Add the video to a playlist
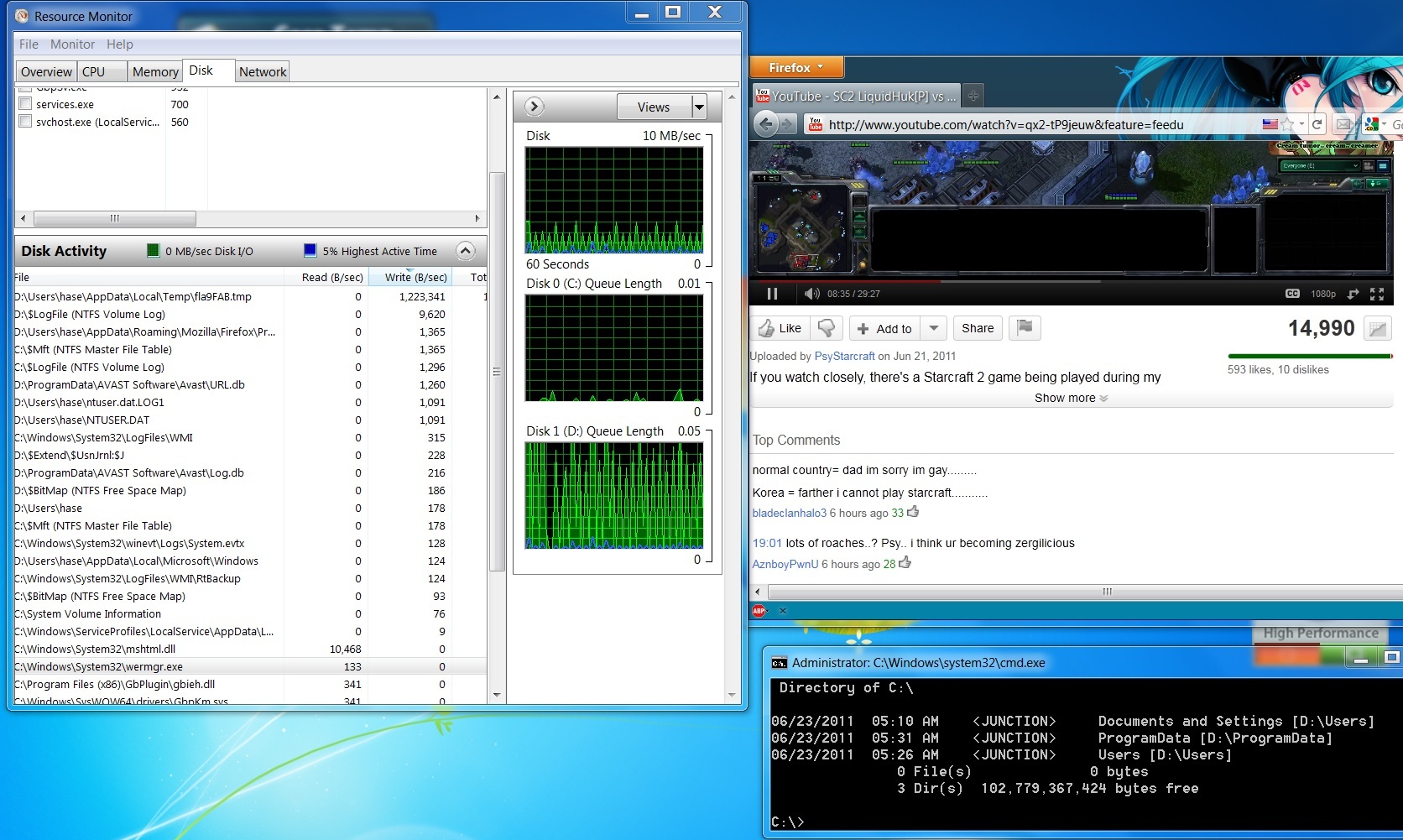The image size is (1403, 840). point(884,328)
